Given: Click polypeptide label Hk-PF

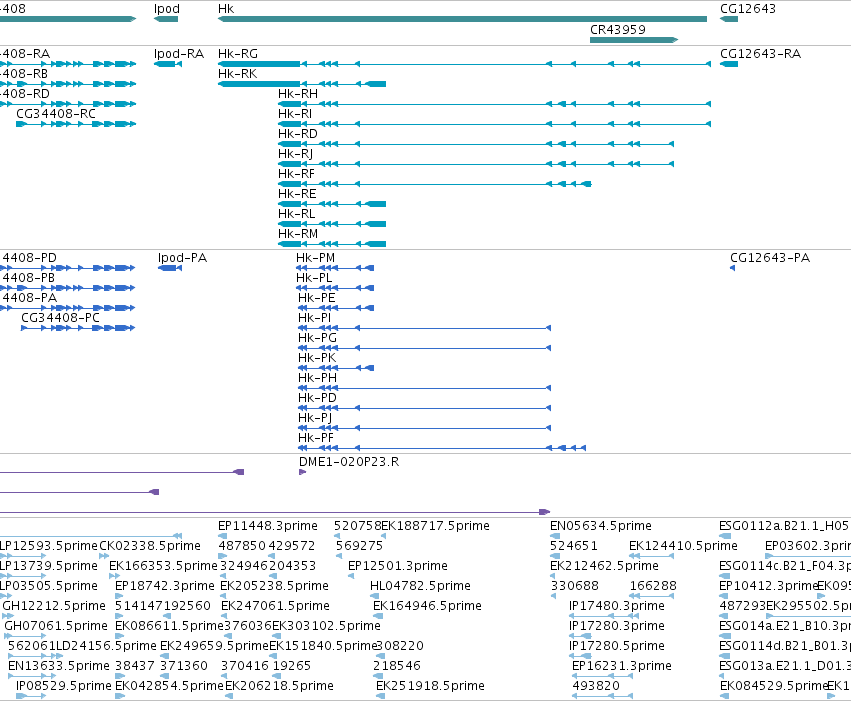Looking at the screenshot, I should [x=316, y=438].
